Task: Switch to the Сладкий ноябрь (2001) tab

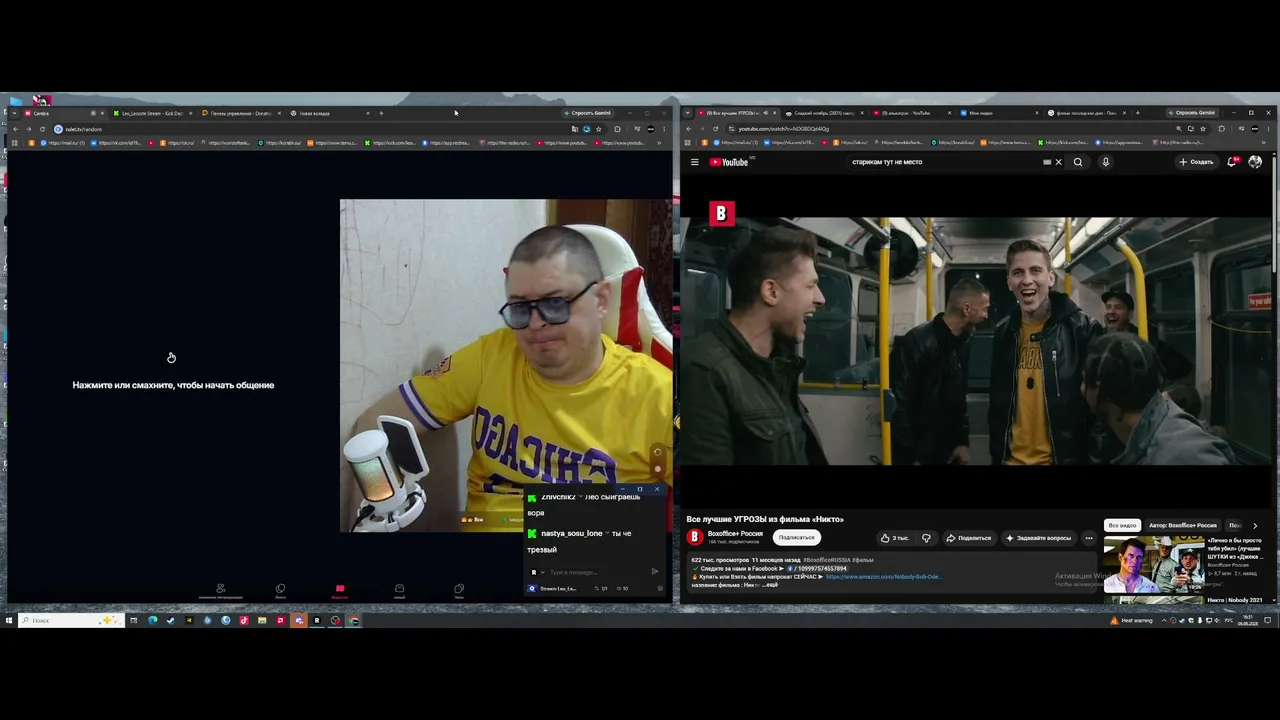Action: click(x=824, y=113)
